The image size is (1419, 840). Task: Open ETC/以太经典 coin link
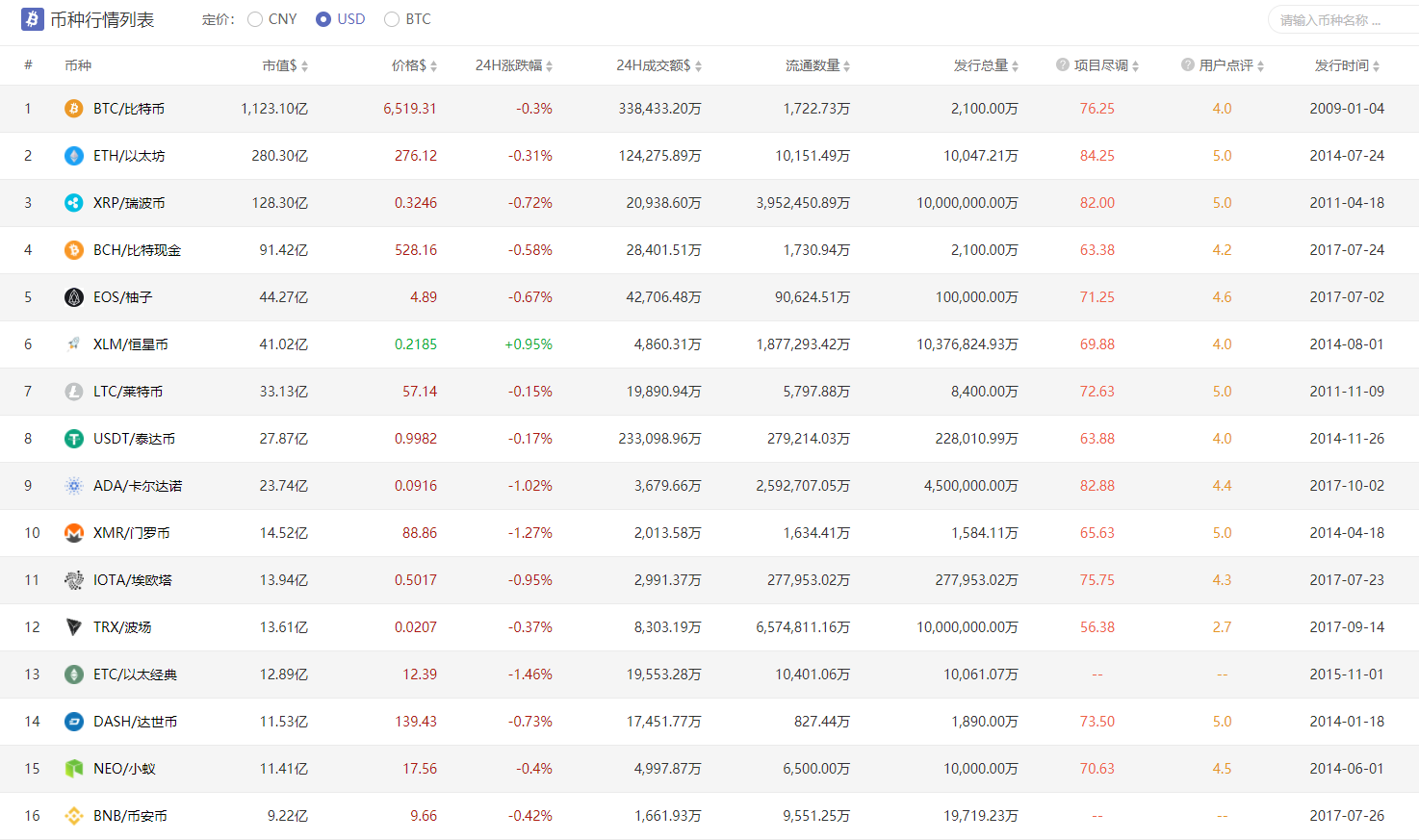(x=135, y=675)
